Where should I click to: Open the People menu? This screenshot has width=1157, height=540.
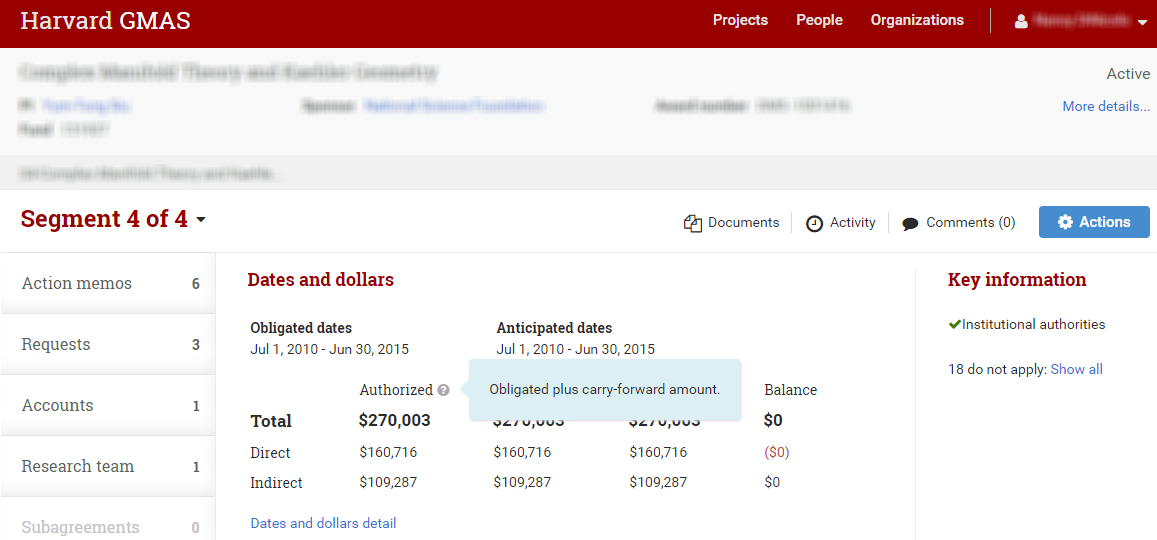(x=819, y=21)
